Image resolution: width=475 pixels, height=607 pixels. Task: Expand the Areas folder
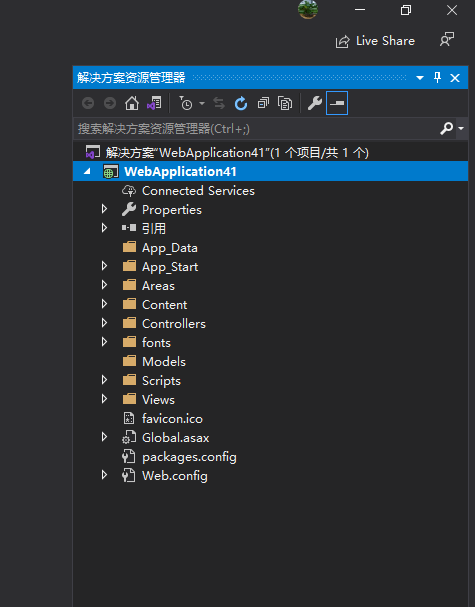point(104,285)
